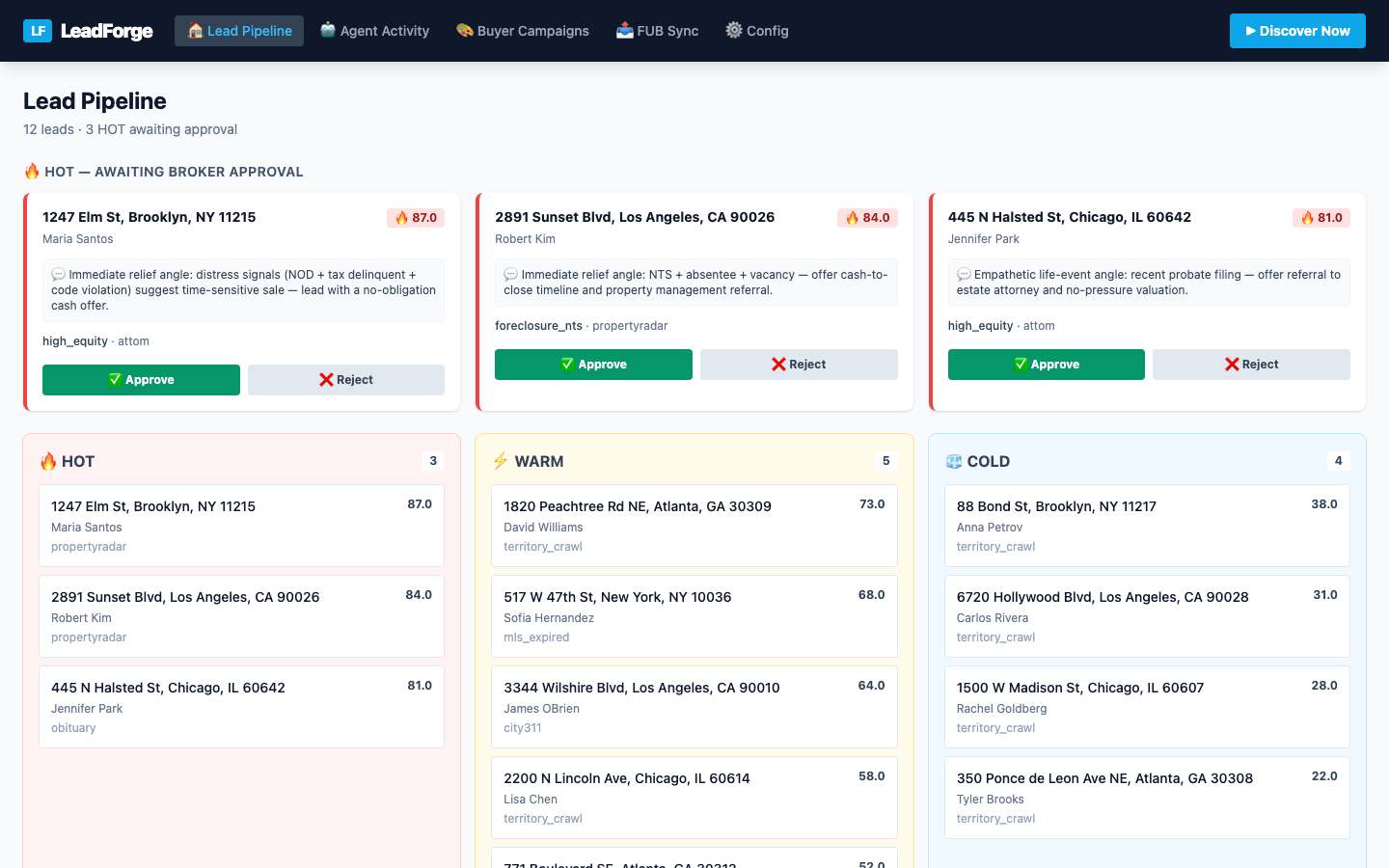
Task: Click the name Lisa Chen
Action: tap(531, 800)
